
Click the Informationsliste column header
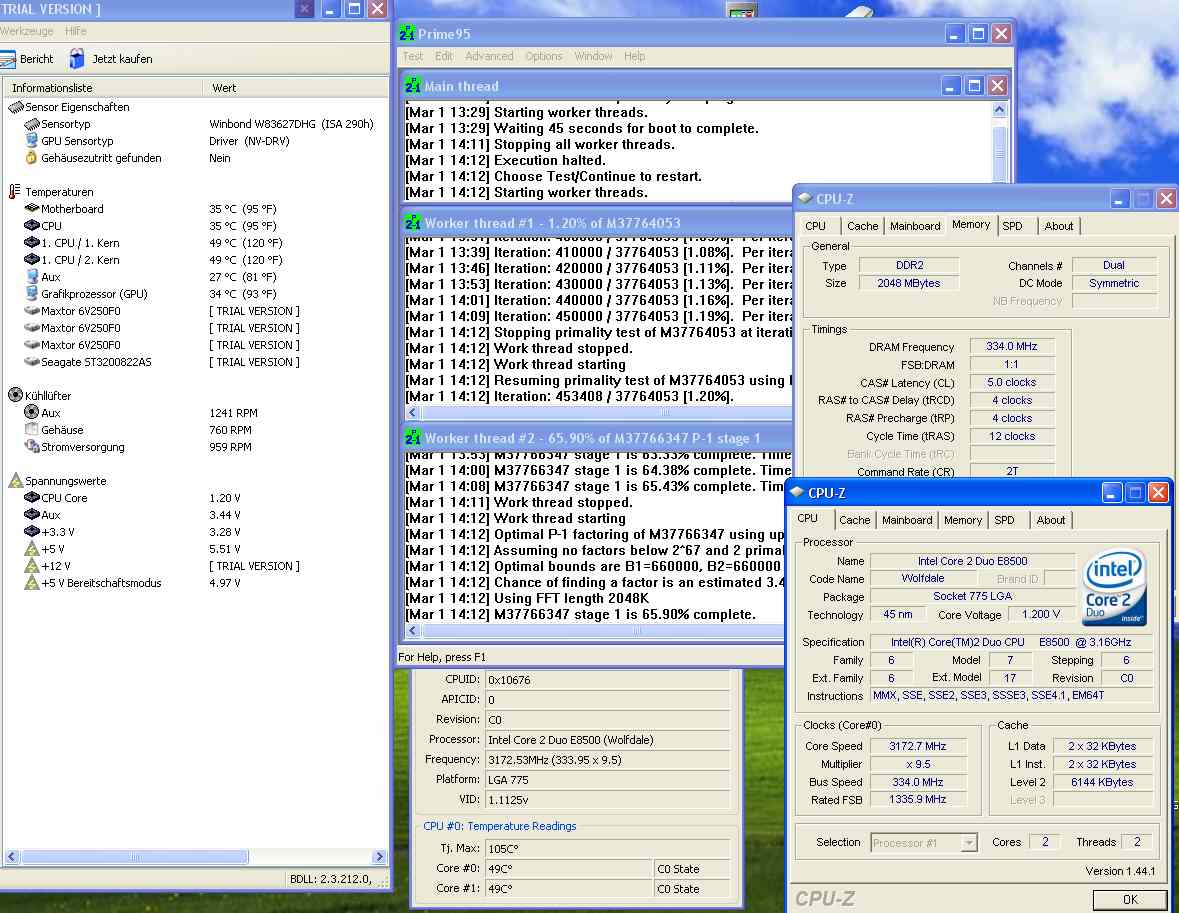coord(103,87)
